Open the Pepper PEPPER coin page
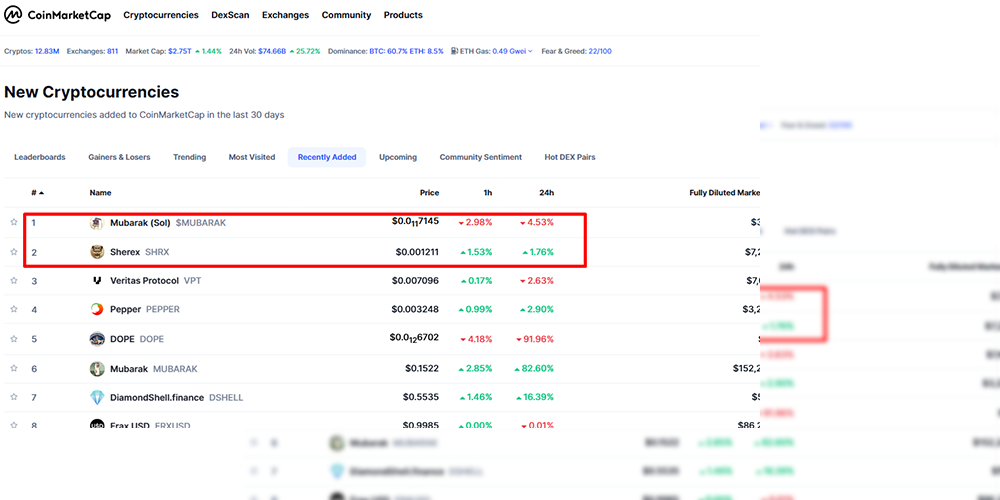The image size is (1000, 500). coord(145,309)
